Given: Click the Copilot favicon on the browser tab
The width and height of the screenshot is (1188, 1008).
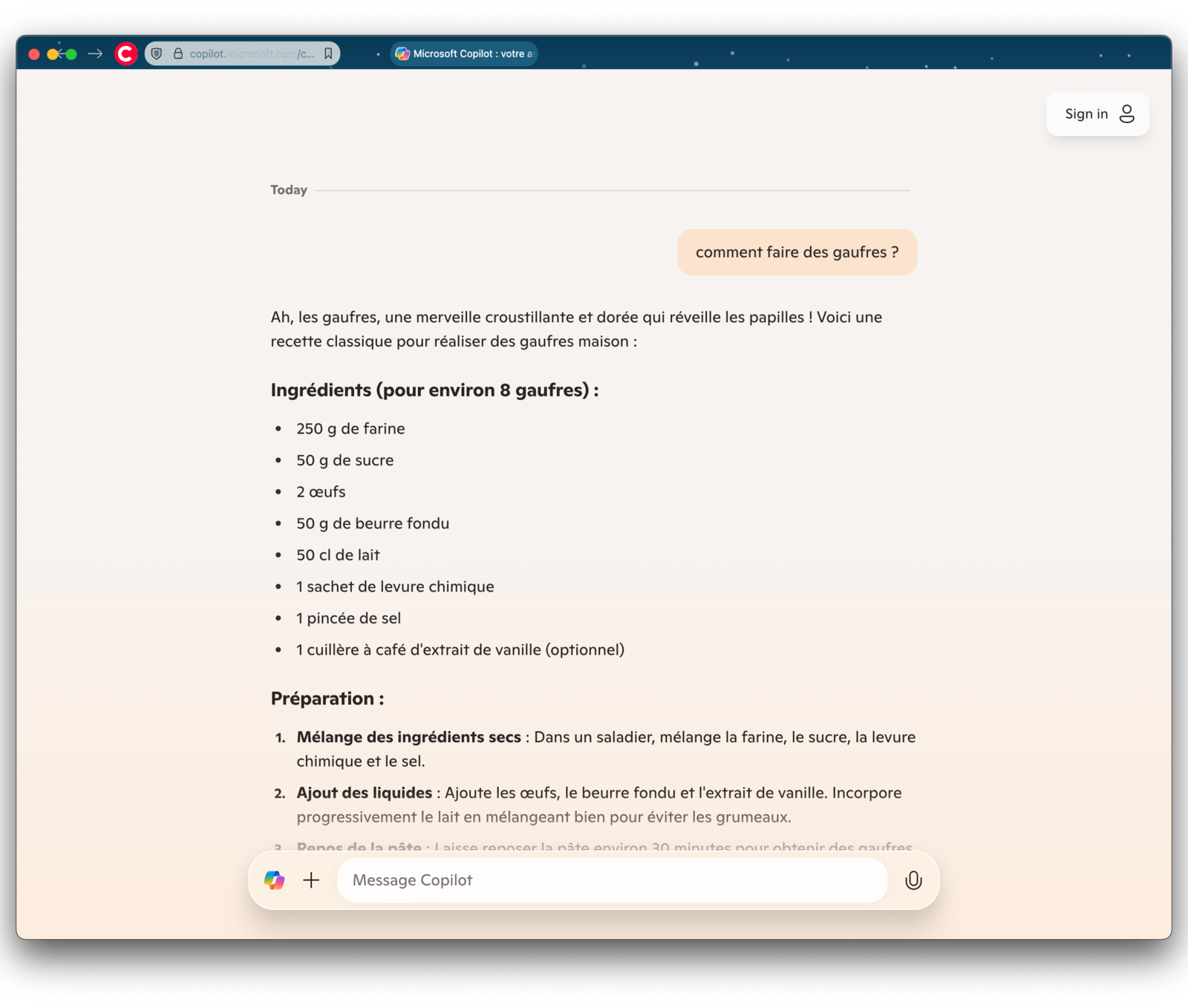Looking at the screenshot, I should pyautogui.click(x=402, y=53).
